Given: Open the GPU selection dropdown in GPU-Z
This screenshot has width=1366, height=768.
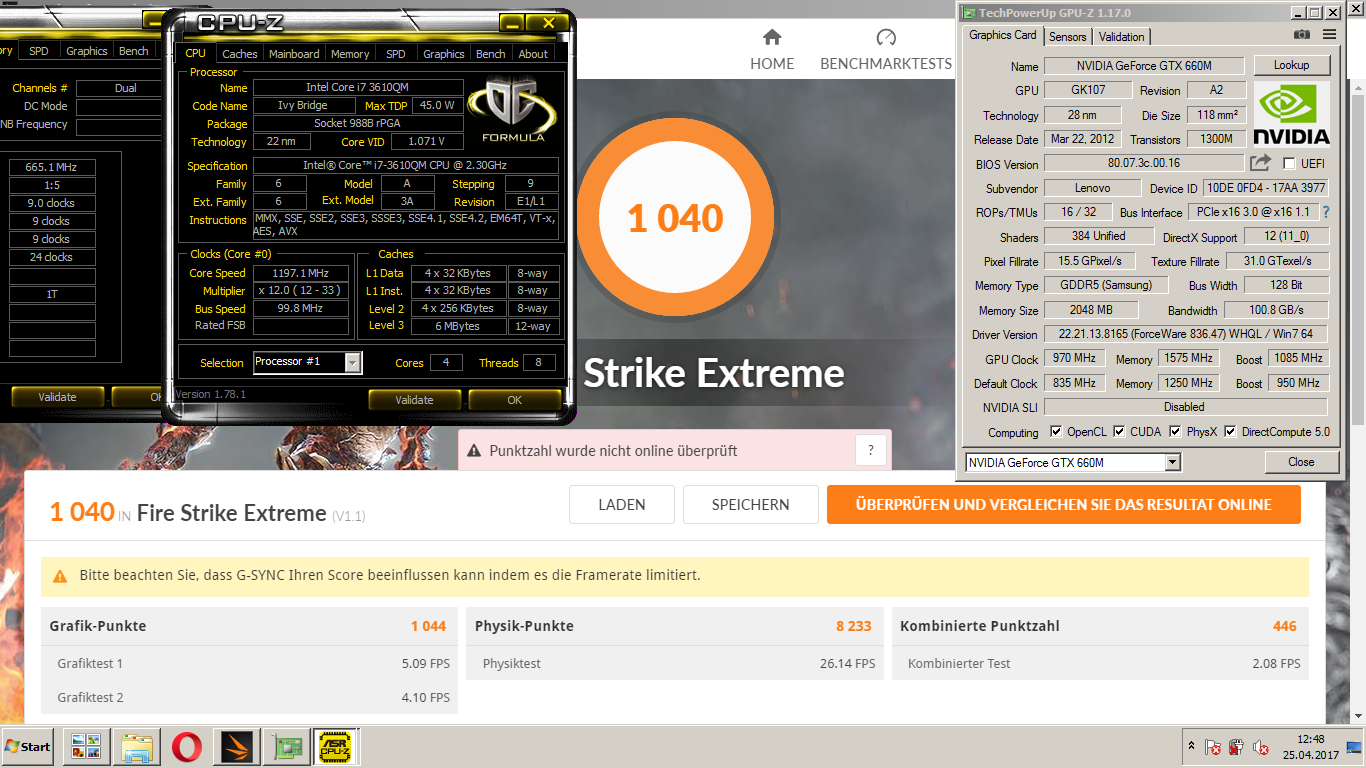Looking at the screenshot, I should 1173,462.
